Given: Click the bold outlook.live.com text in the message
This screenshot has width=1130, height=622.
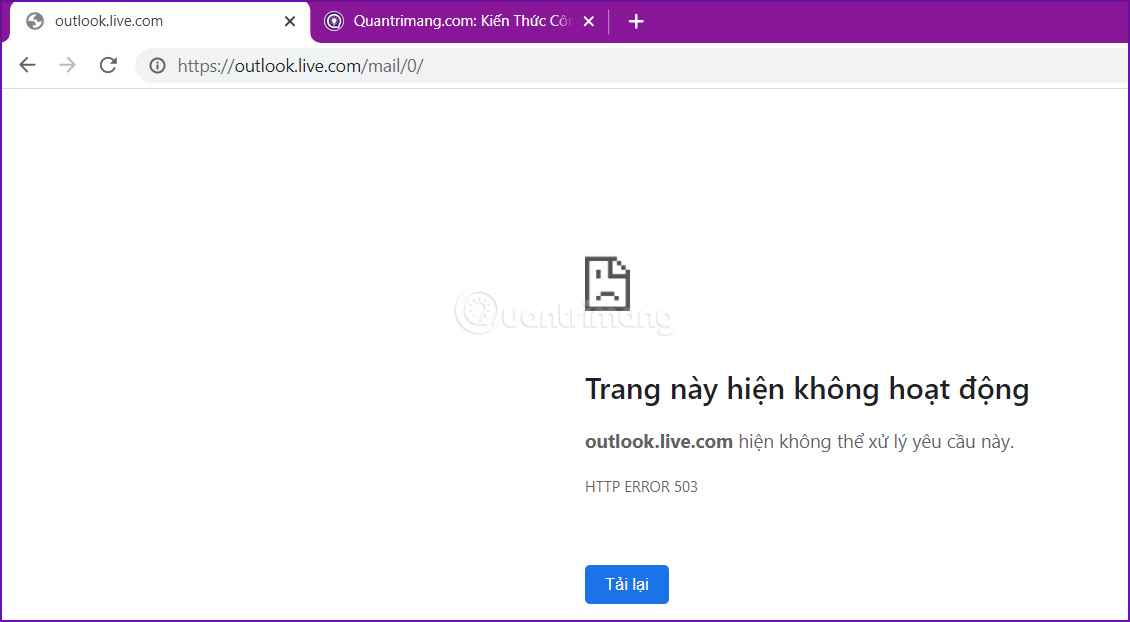Looking at the screenshot, I should [x=658, y=441].
